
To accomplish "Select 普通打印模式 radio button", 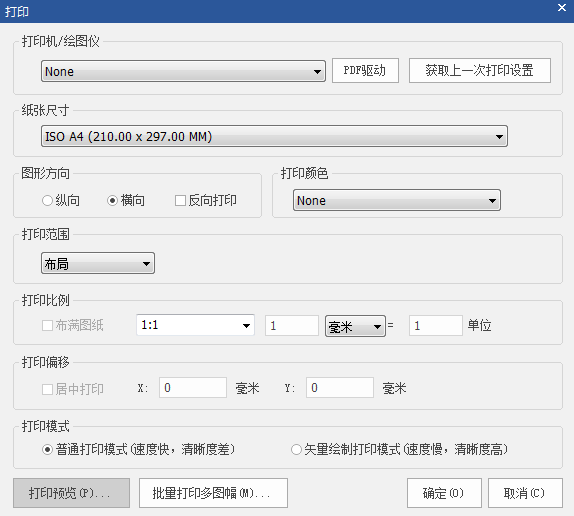I will [47, 449].
